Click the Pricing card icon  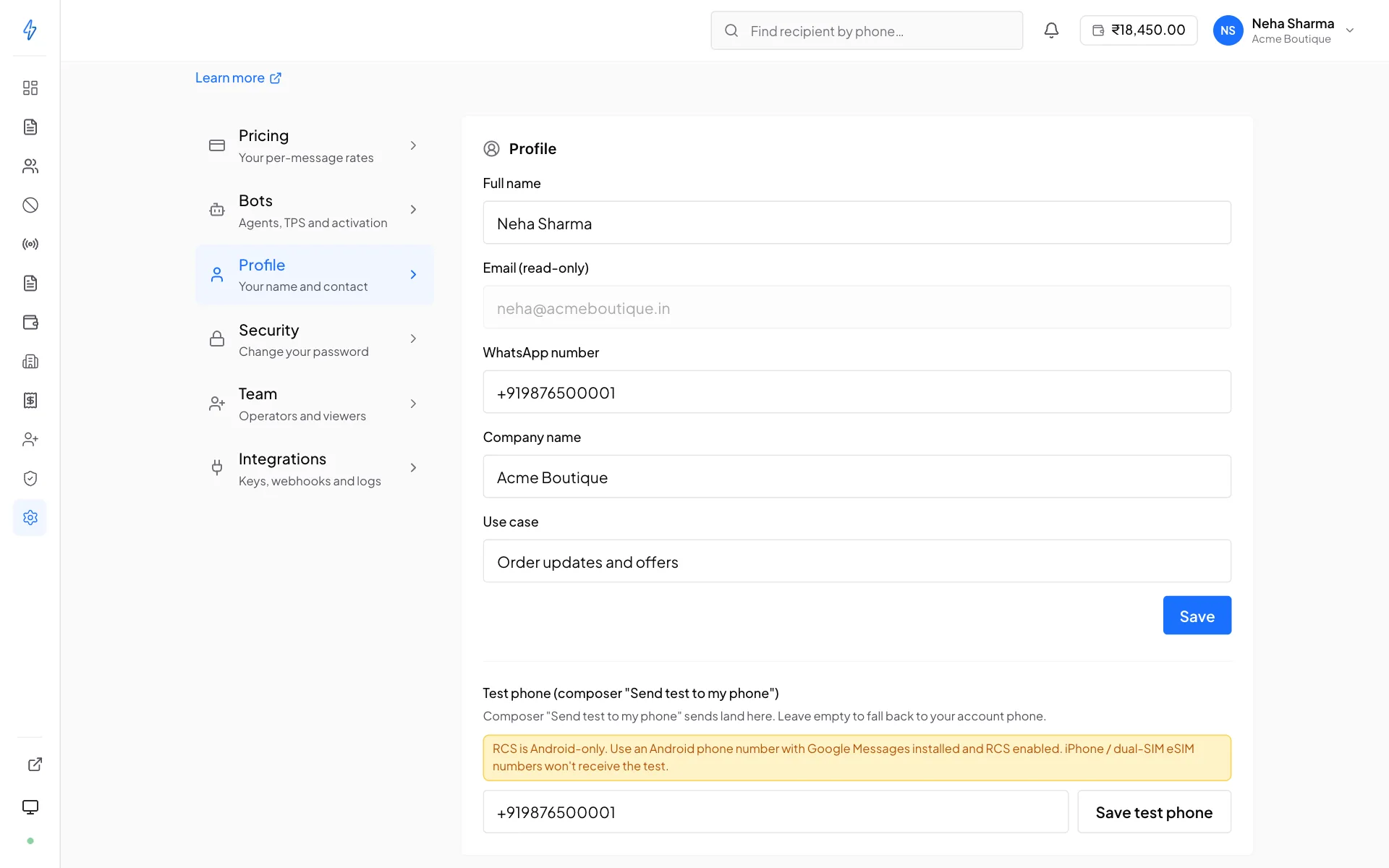coord(216,145)
